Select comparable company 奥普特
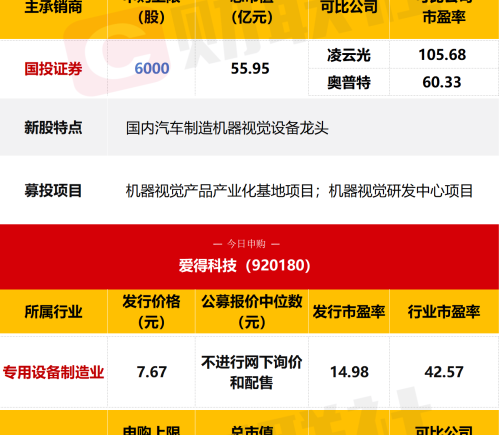The width and height of the screenshot is (500, 435). (349, 82)
